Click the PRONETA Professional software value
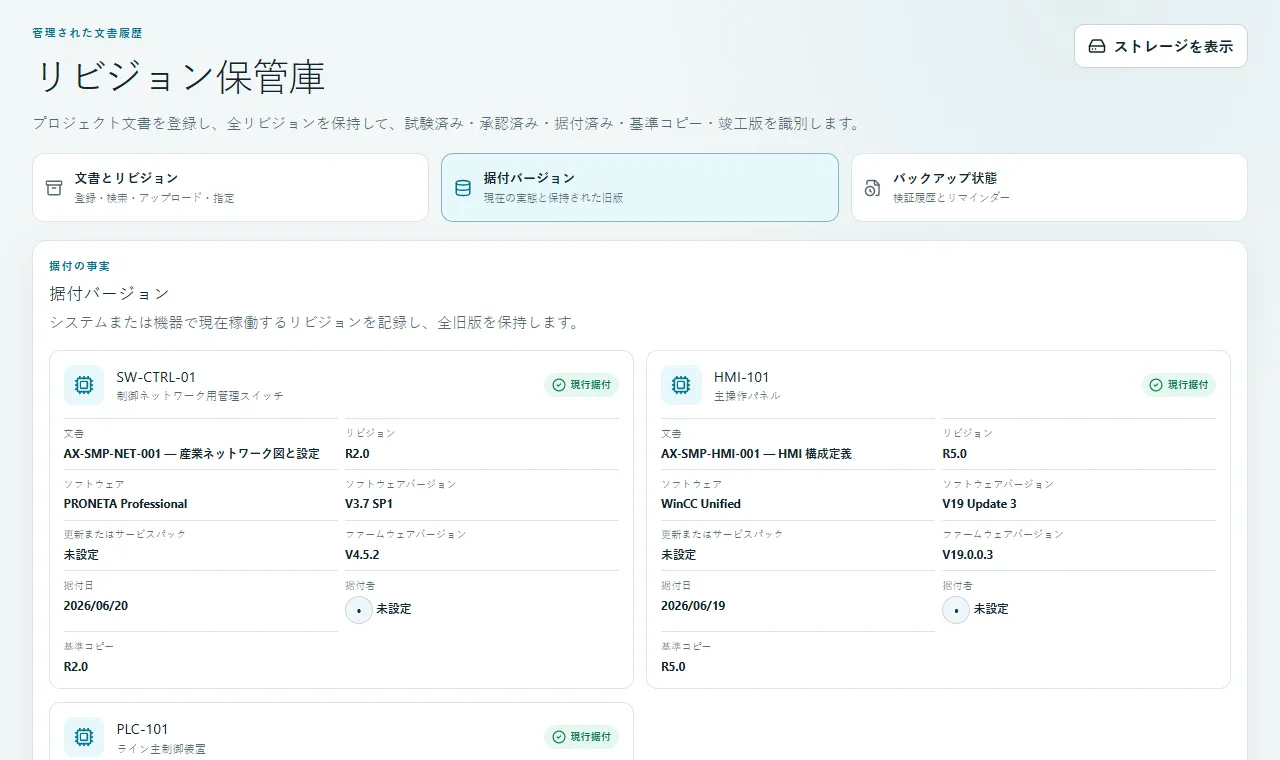The image size is (1280, 760). [x=125, y=504]
